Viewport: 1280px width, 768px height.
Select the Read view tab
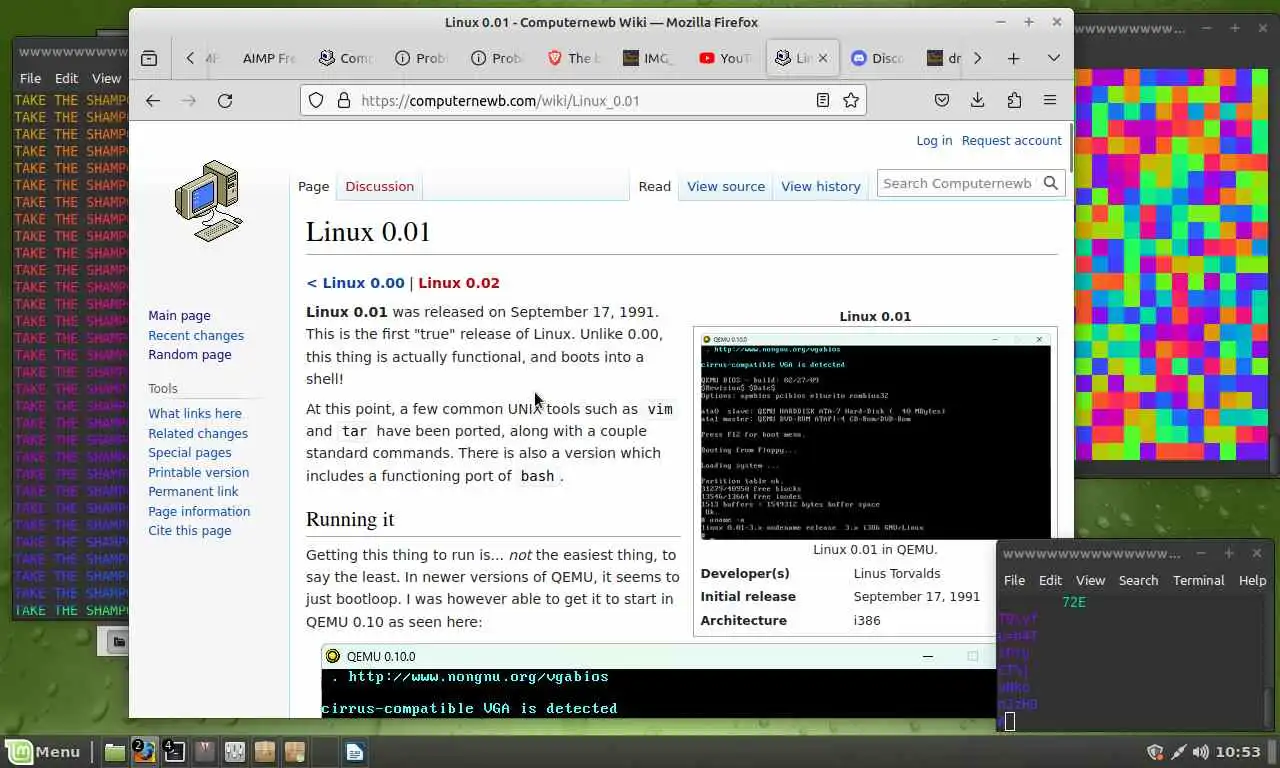coord(654,186)
